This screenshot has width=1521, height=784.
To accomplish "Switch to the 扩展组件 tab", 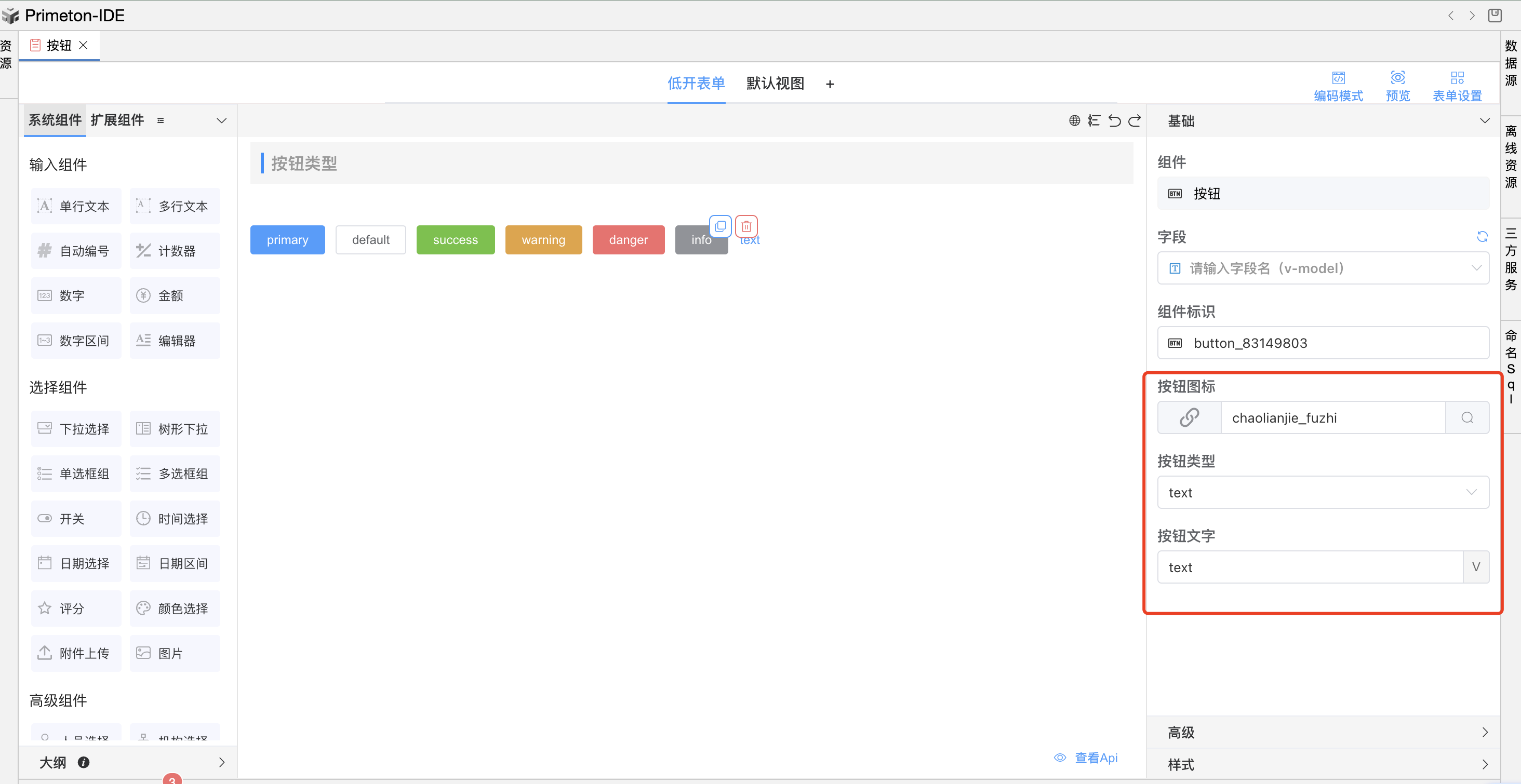I will (x=117, y=120).
